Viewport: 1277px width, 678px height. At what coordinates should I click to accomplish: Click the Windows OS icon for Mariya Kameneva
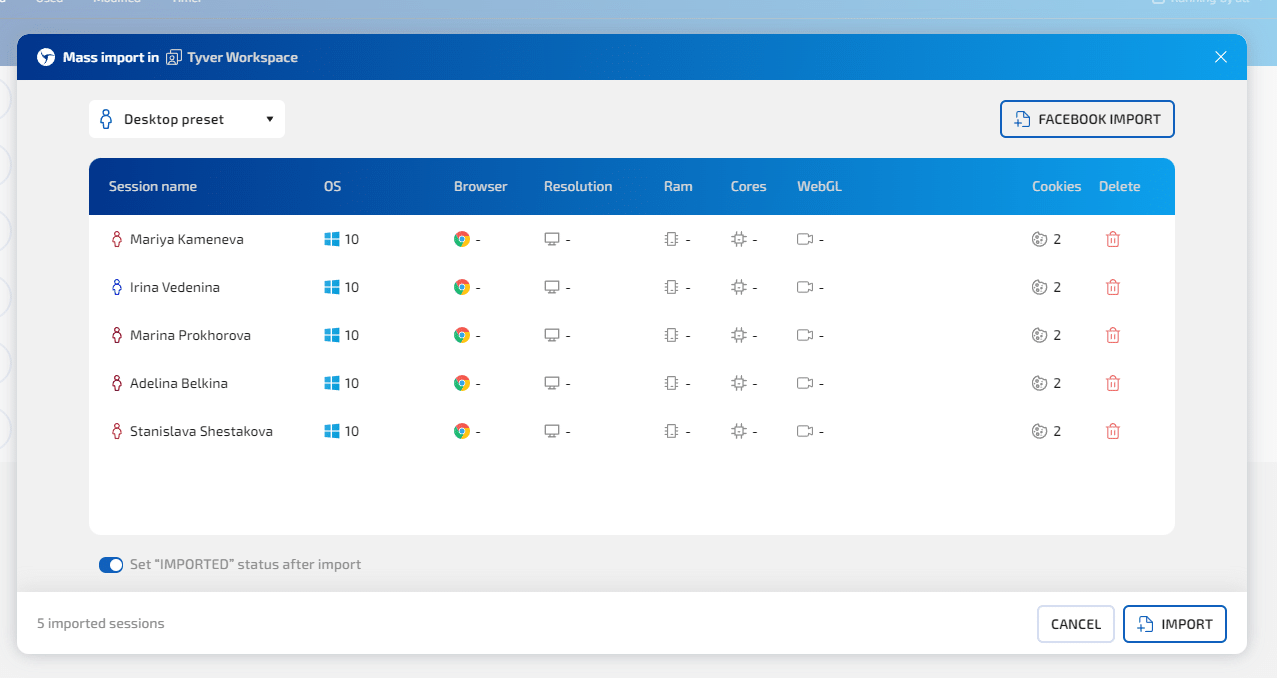(x=332, y=239)
